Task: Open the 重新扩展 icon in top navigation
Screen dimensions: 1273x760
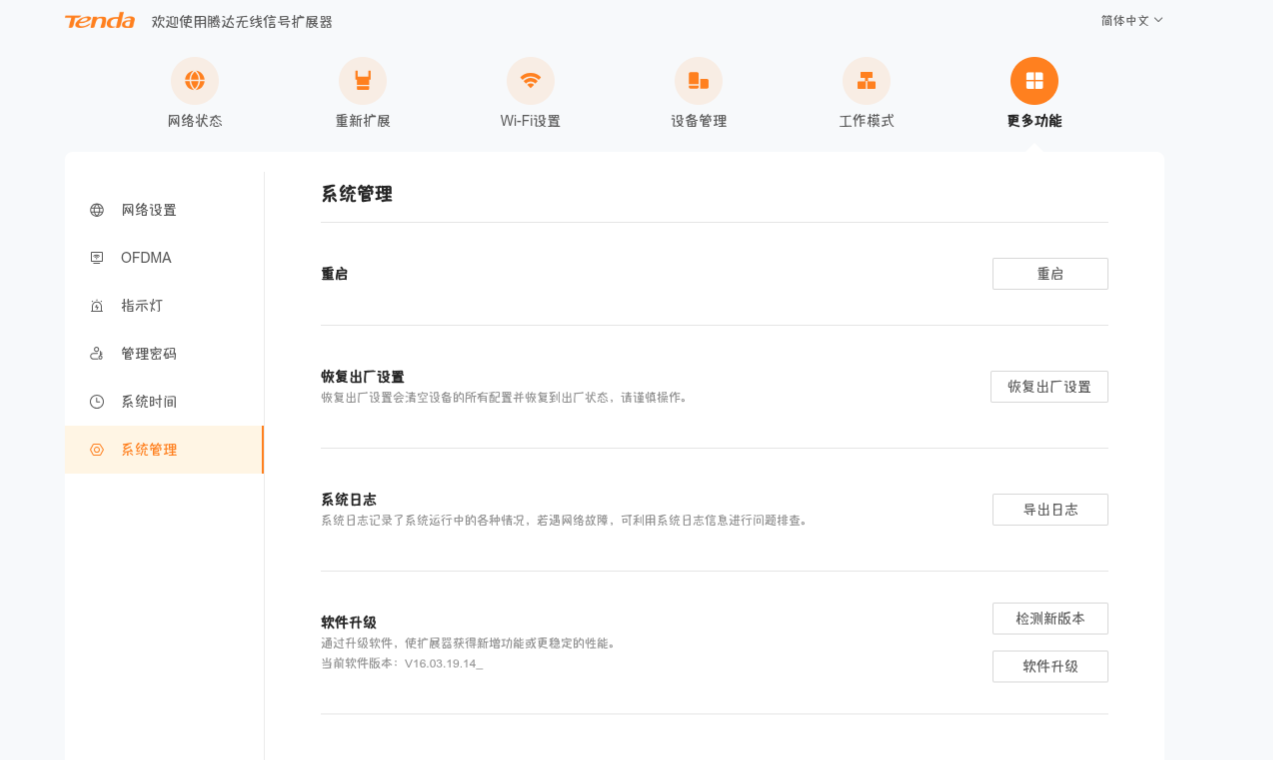Action: [362, 81]
